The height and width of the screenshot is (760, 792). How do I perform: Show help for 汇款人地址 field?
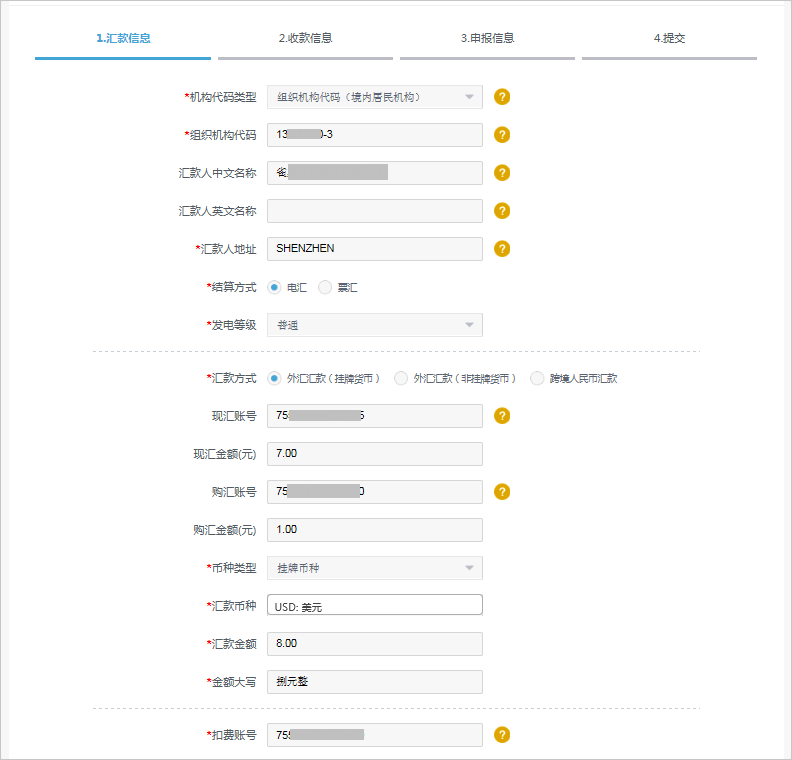502,249
